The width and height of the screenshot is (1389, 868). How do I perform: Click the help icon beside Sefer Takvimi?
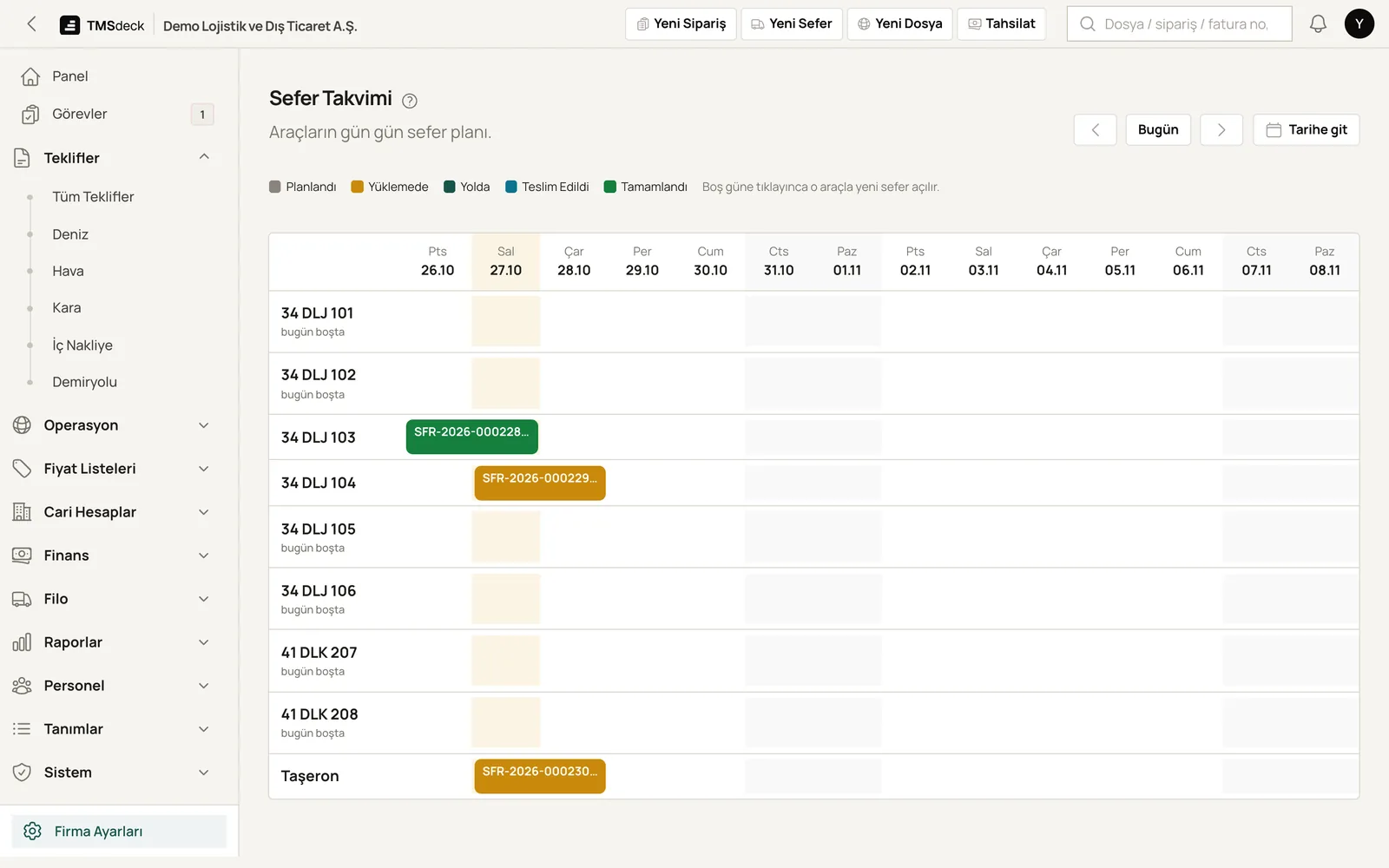coord(410,101)
